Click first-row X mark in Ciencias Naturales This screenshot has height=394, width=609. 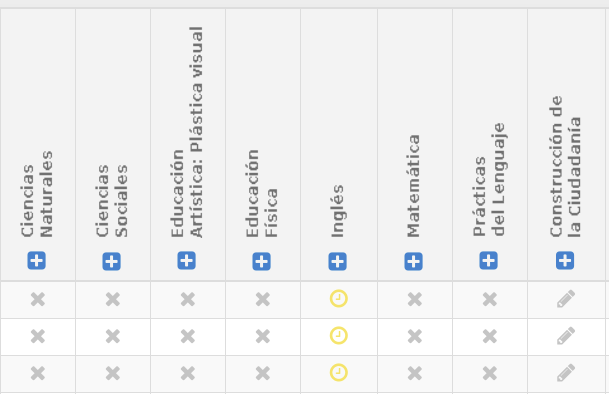pos(38,300)
